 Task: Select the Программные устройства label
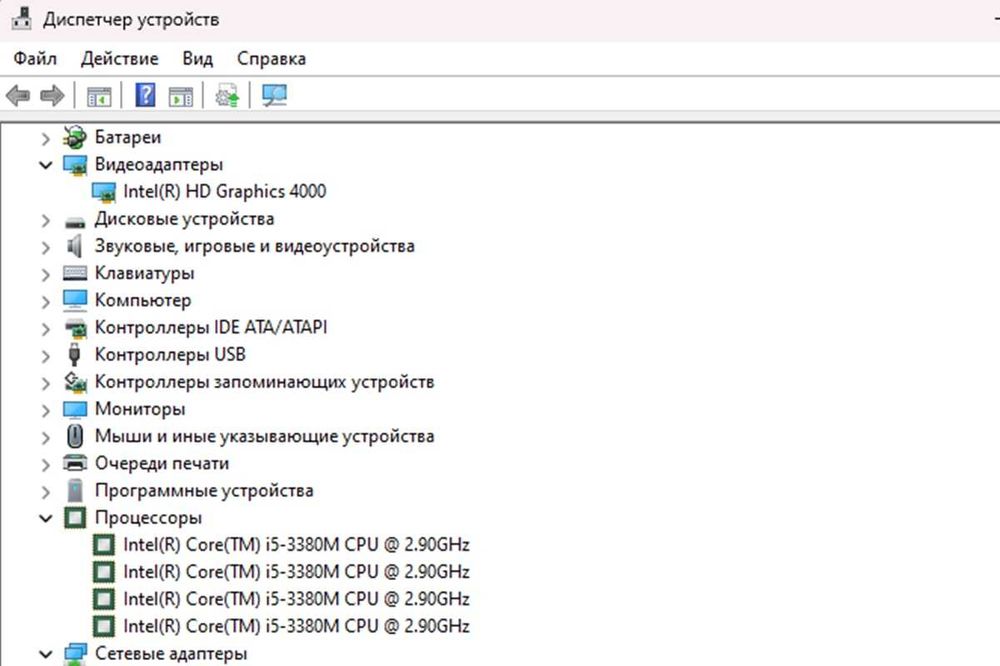[204, 491]
